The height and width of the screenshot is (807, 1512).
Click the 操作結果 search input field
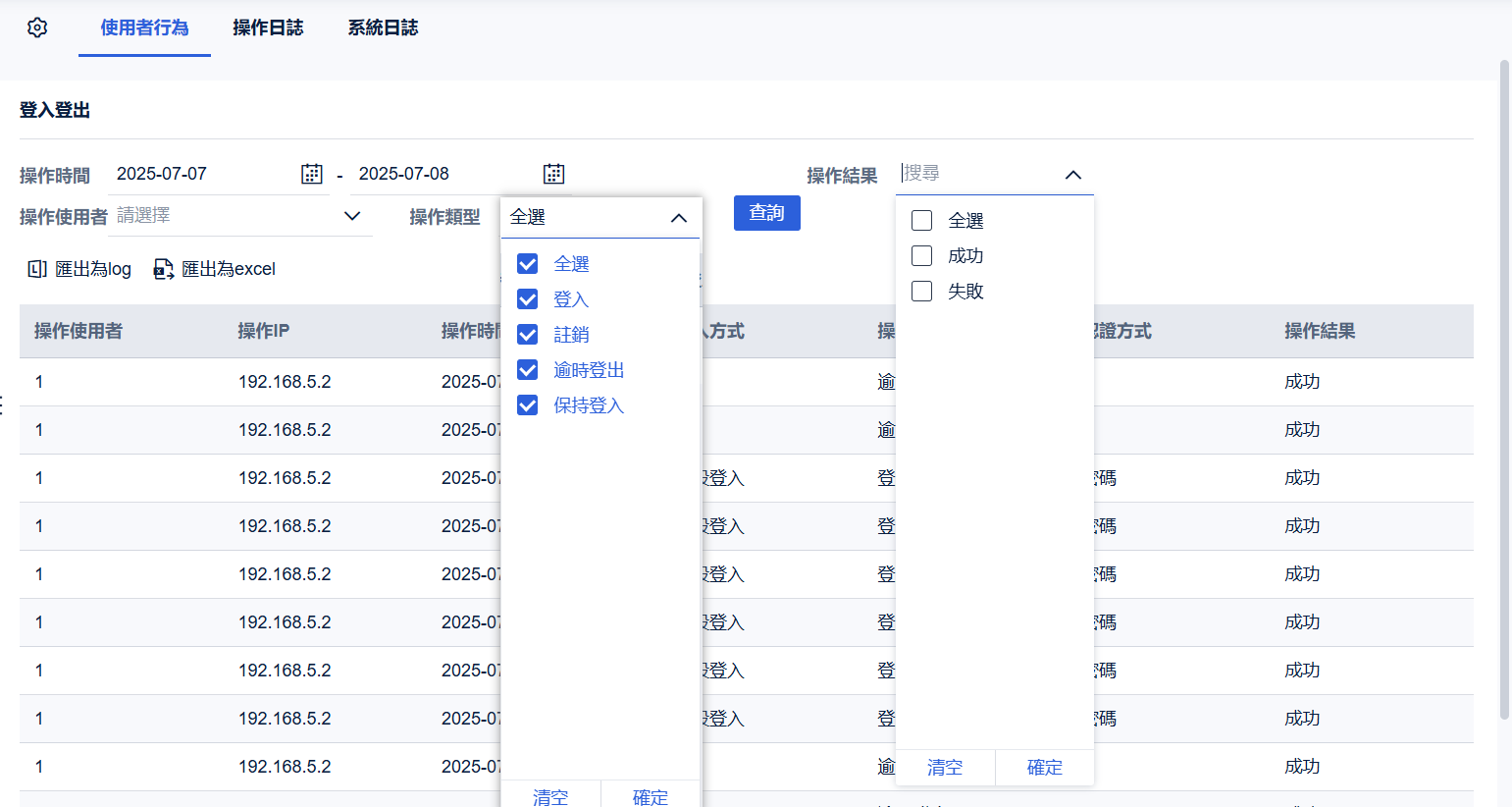[976, 174]
